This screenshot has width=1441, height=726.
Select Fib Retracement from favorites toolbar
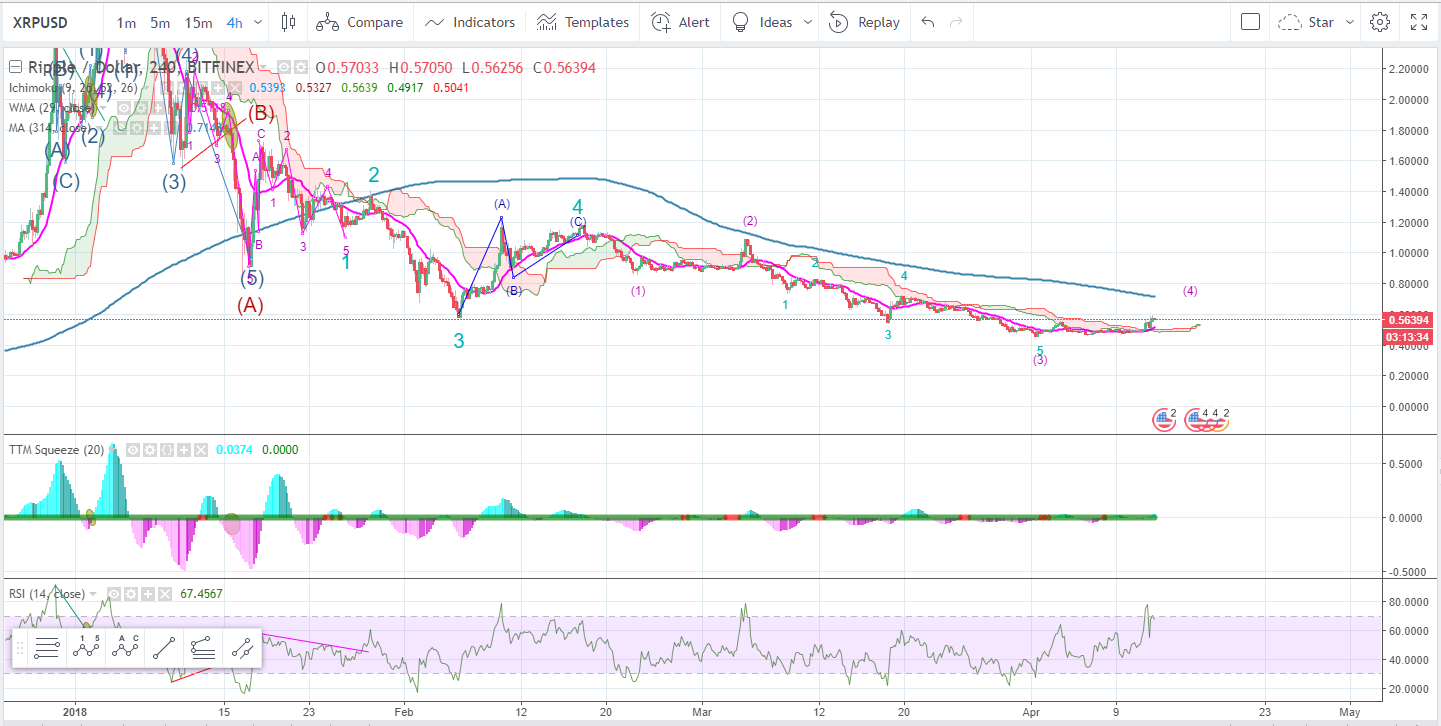tap(46, 648)
